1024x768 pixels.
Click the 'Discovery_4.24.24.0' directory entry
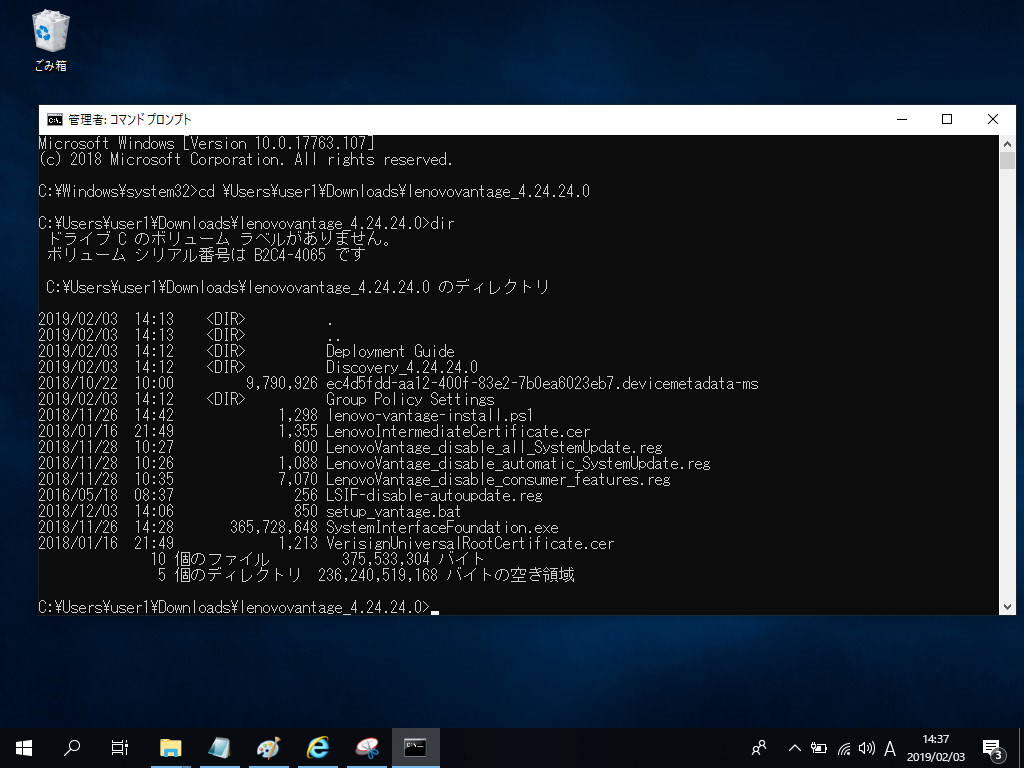(402, 367)
